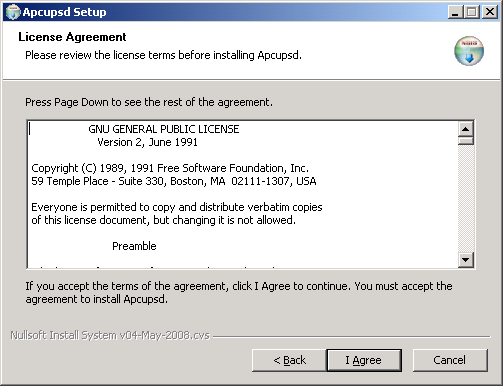Minimize the Apcupsd Setup window

[x=455, y=12]
